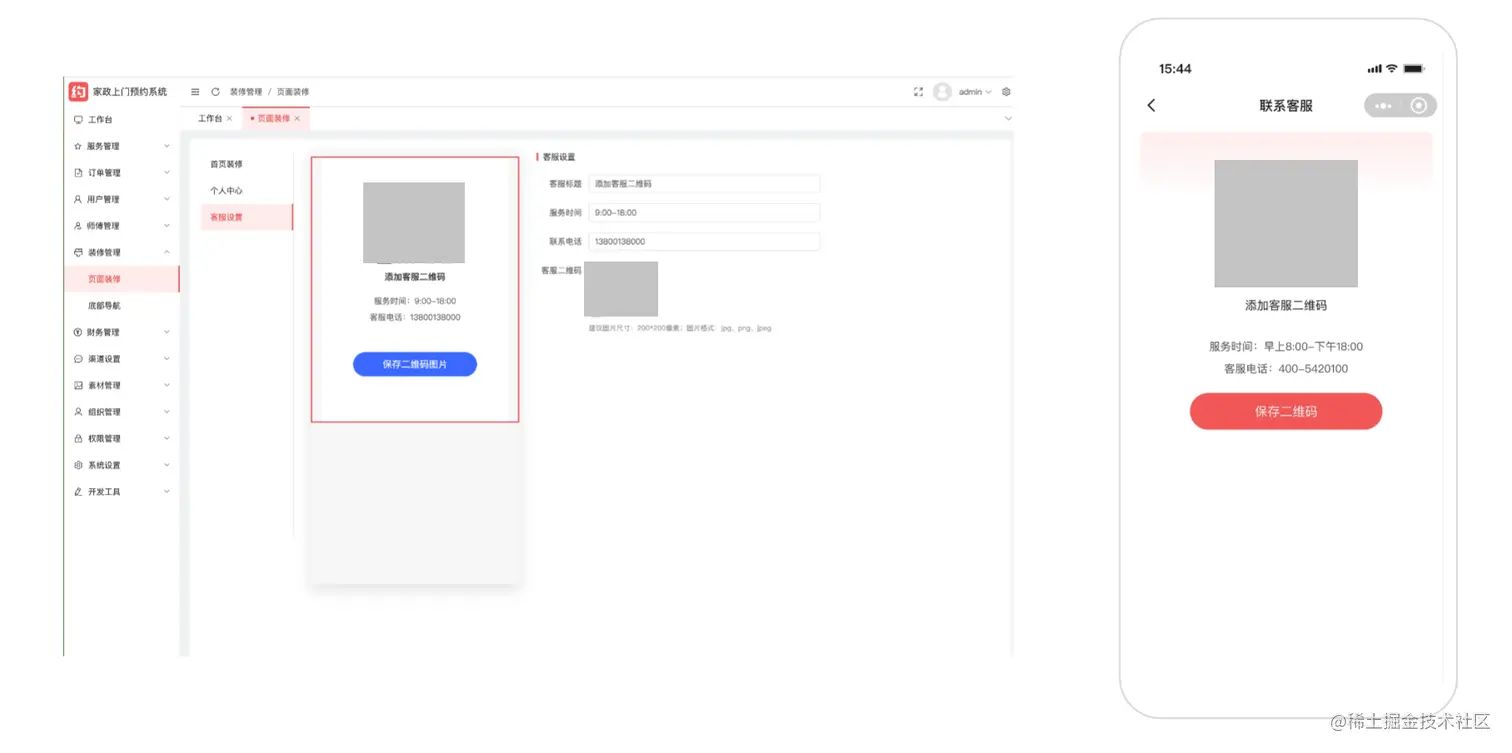Toggle fullscreen icon in admin header

coord(918,91)
